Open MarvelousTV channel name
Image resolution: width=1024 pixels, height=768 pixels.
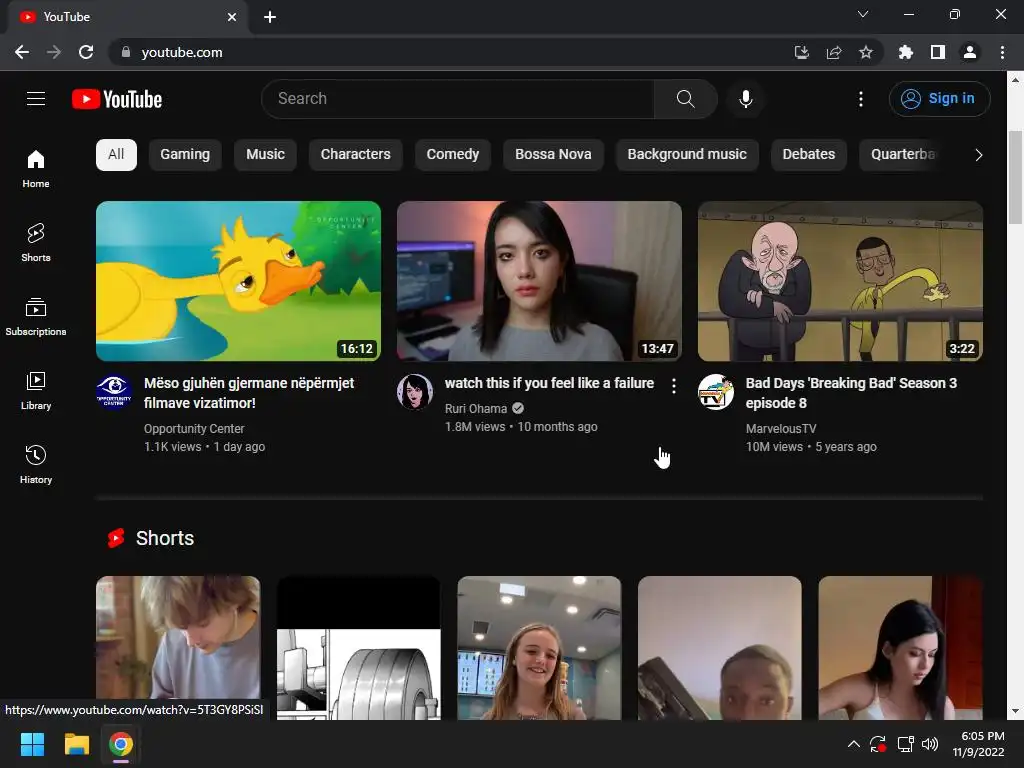pyautogui.click(x=781, y=428)
